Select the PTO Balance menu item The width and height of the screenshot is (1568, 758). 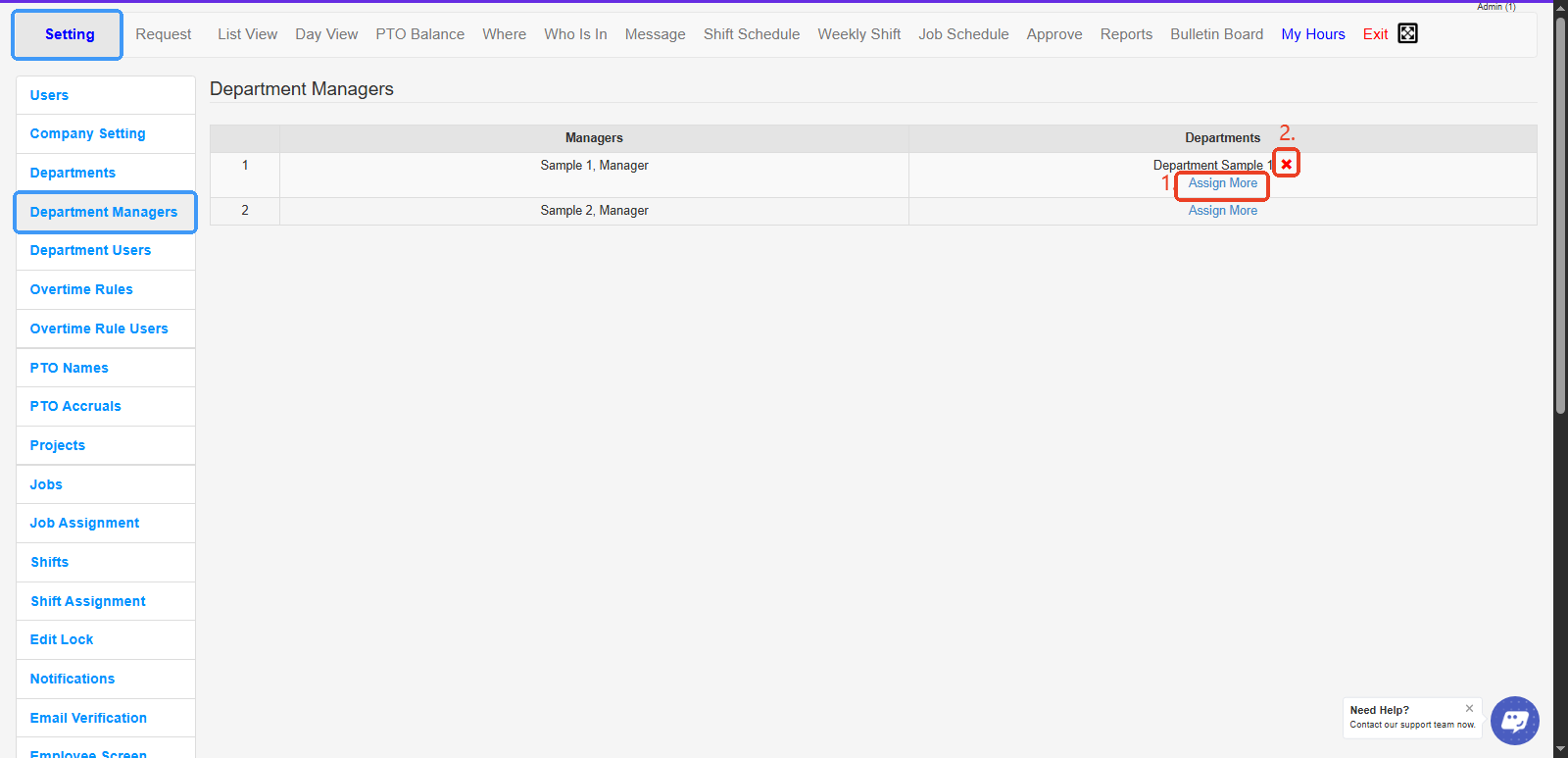[x=419, y=34]
